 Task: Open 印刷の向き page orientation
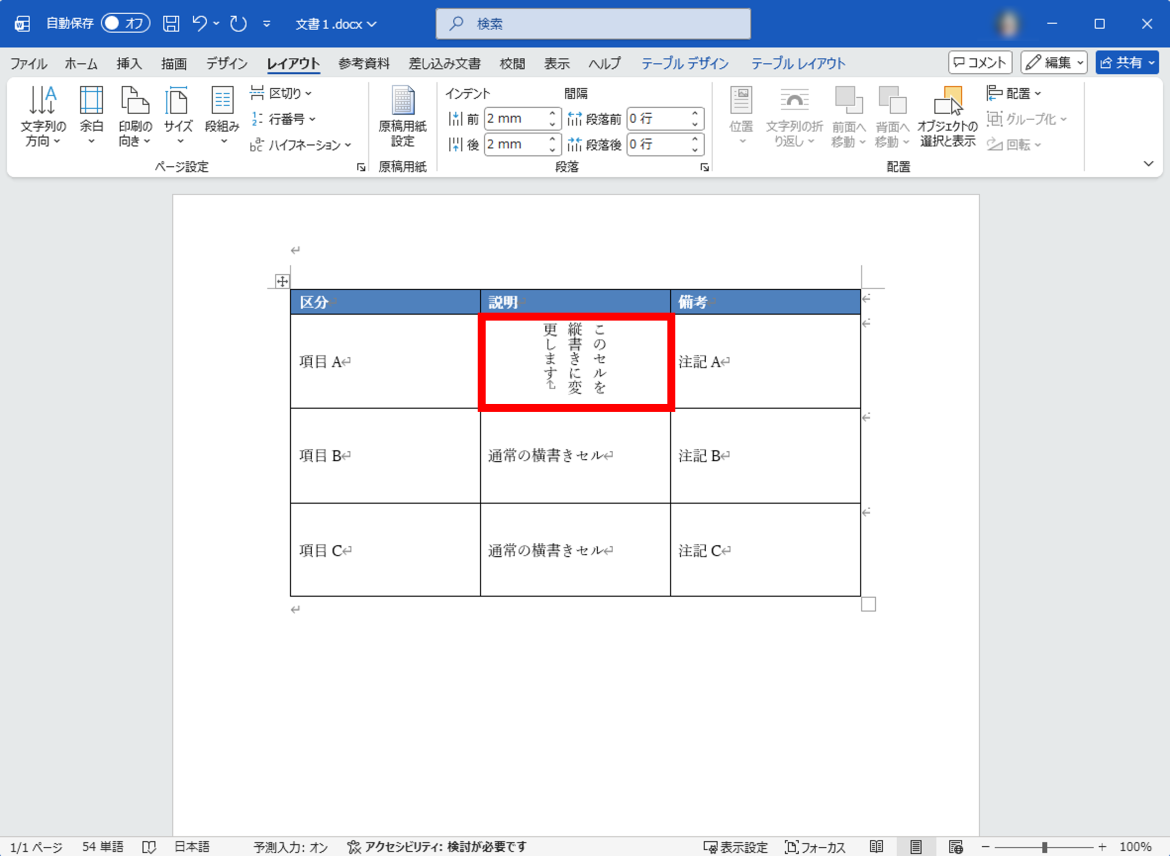pyautogui.click(x=135, y=116)
